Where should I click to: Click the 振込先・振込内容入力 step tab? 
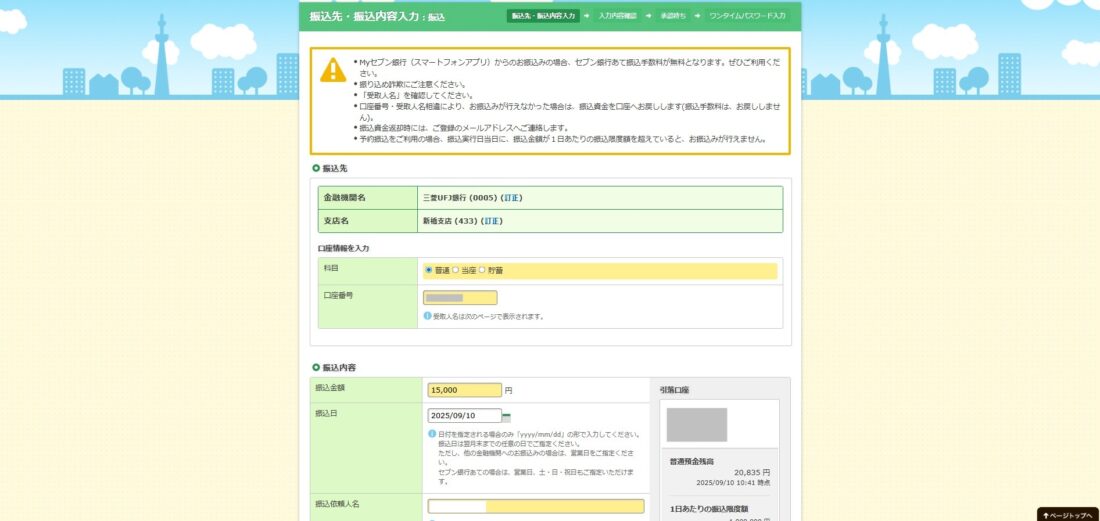544,15
